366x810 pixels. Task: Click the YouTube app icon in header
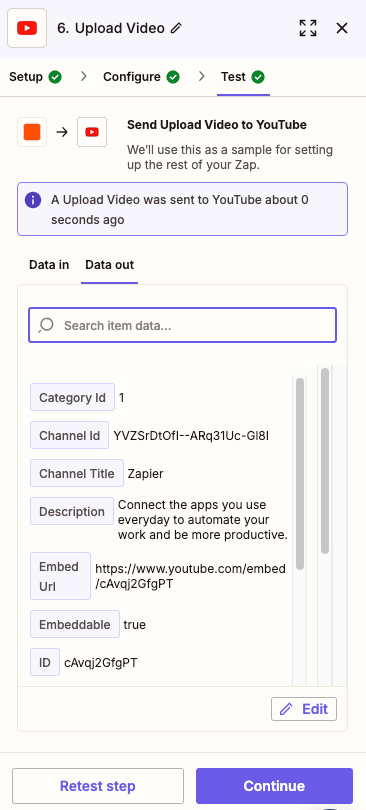(27, 28)
